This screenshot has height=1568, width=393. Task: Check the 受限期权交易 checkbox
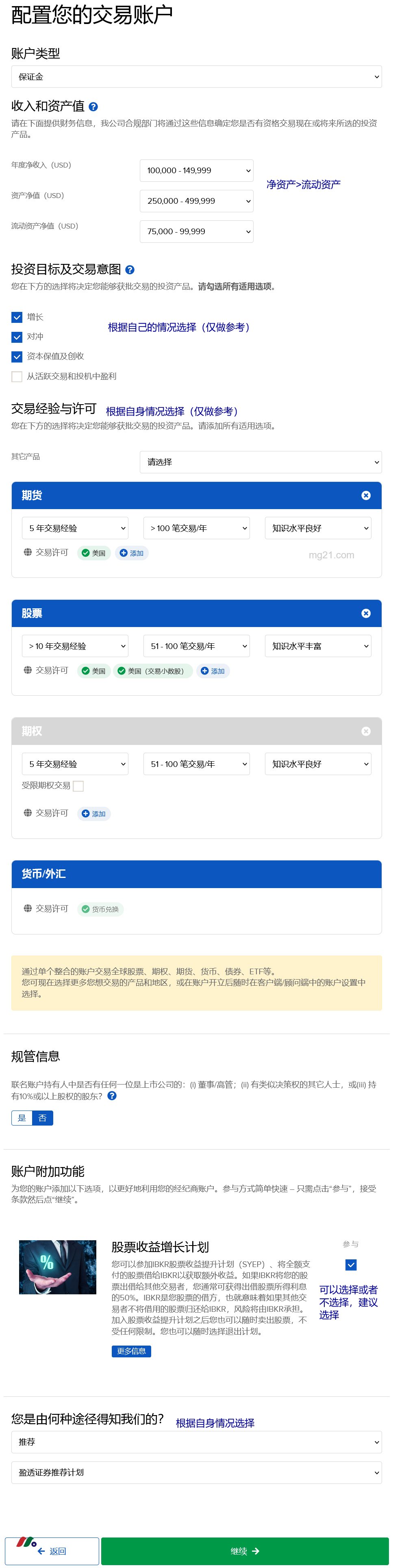tap(78, 786)
